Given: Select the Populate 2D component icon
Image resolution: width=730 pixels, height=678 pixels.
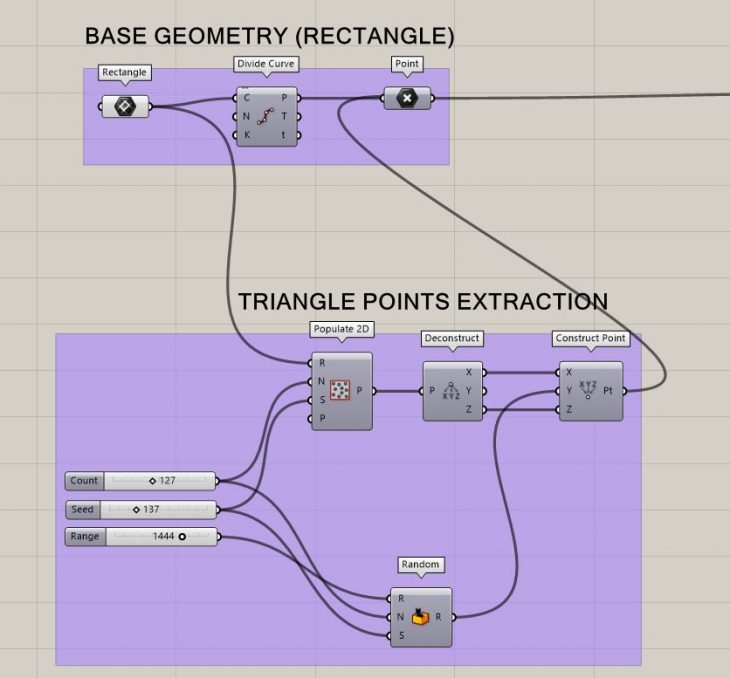Looking at the screenshot, I should tap(340, 391).
